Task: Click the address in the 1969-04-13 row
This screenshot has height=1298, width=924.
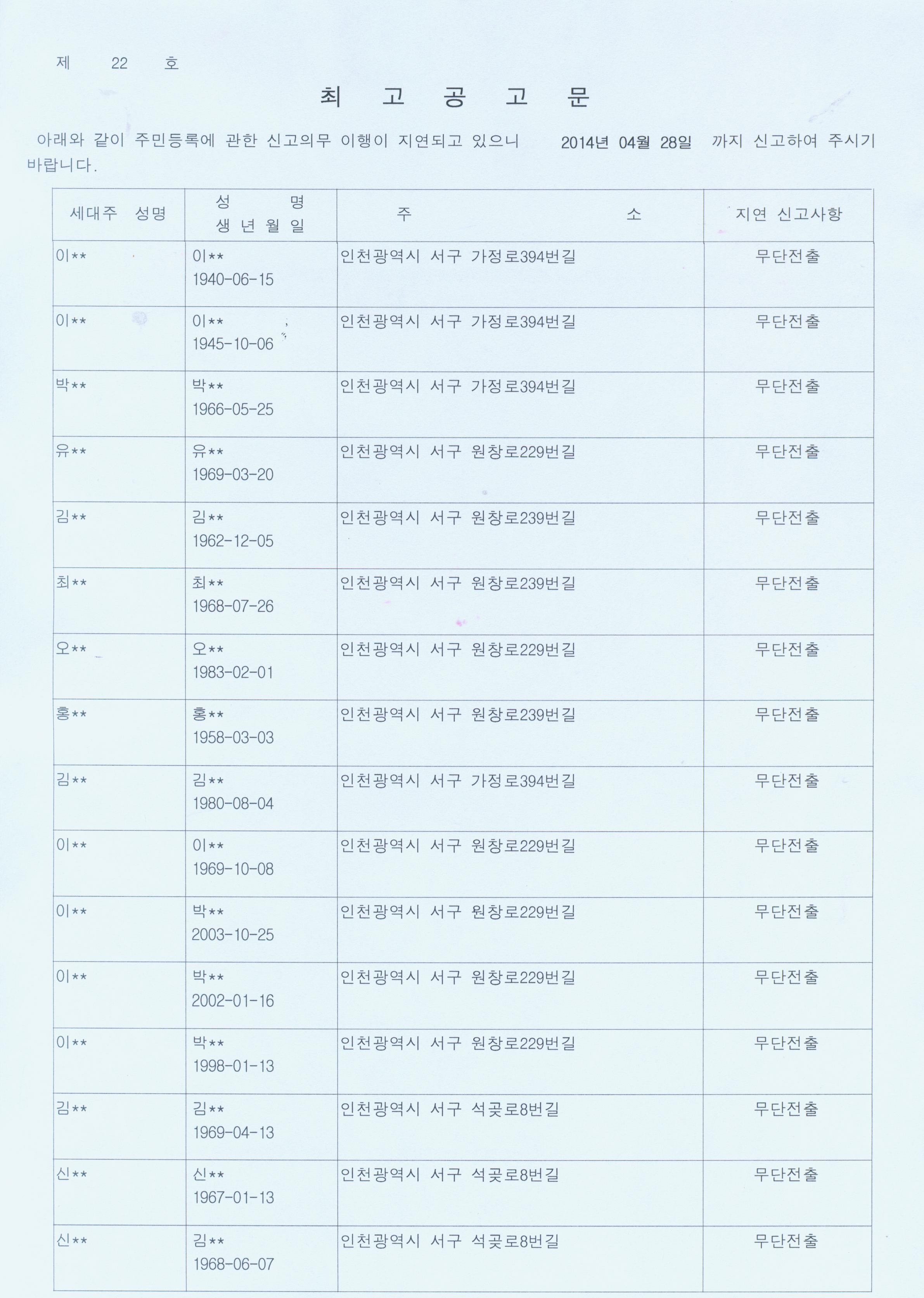Action: tap(450, 1109)
